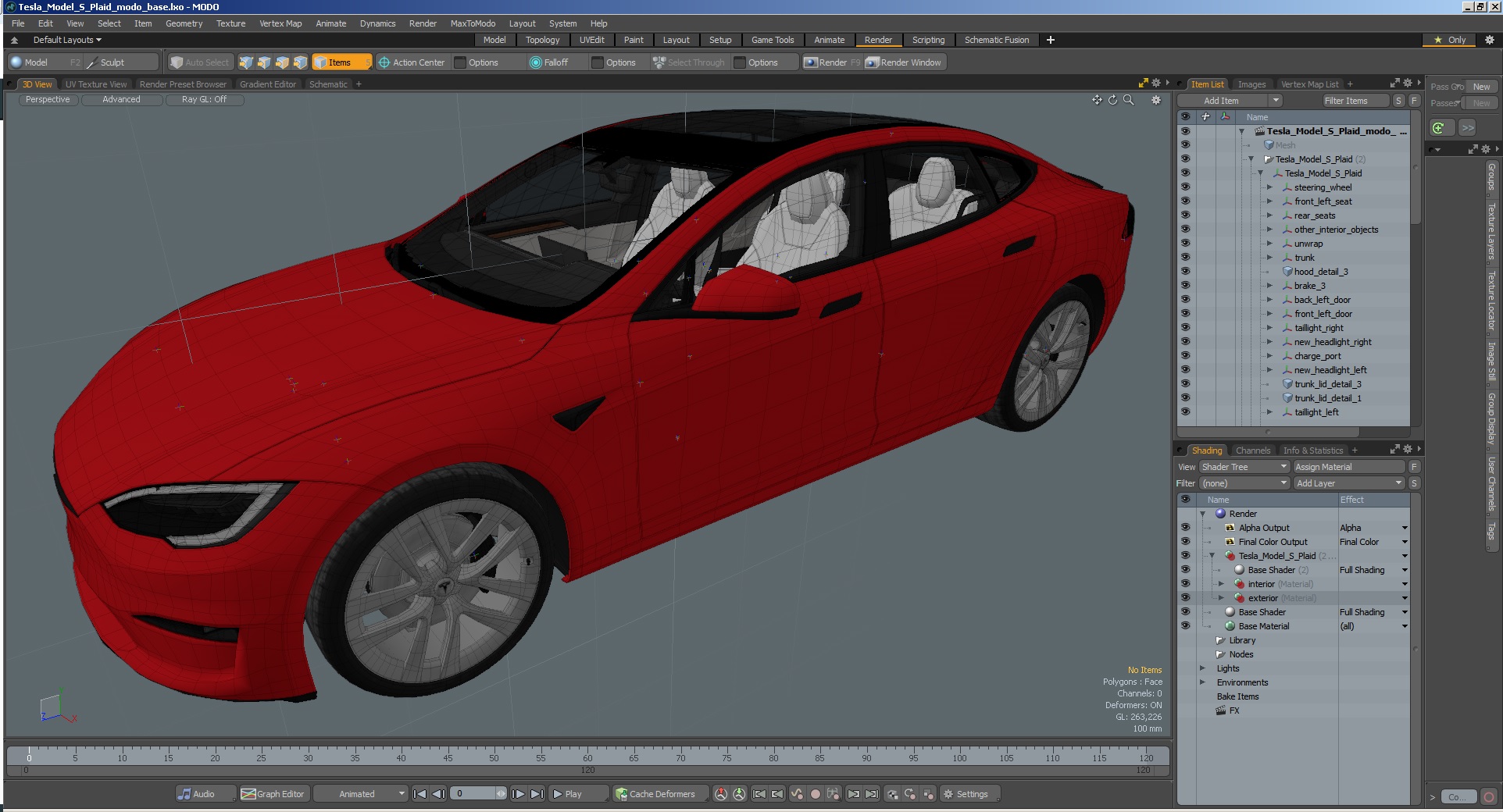The image size is (1503, 812).
Task: Click the Perspective view button
Action: click(x=48, y=100)
